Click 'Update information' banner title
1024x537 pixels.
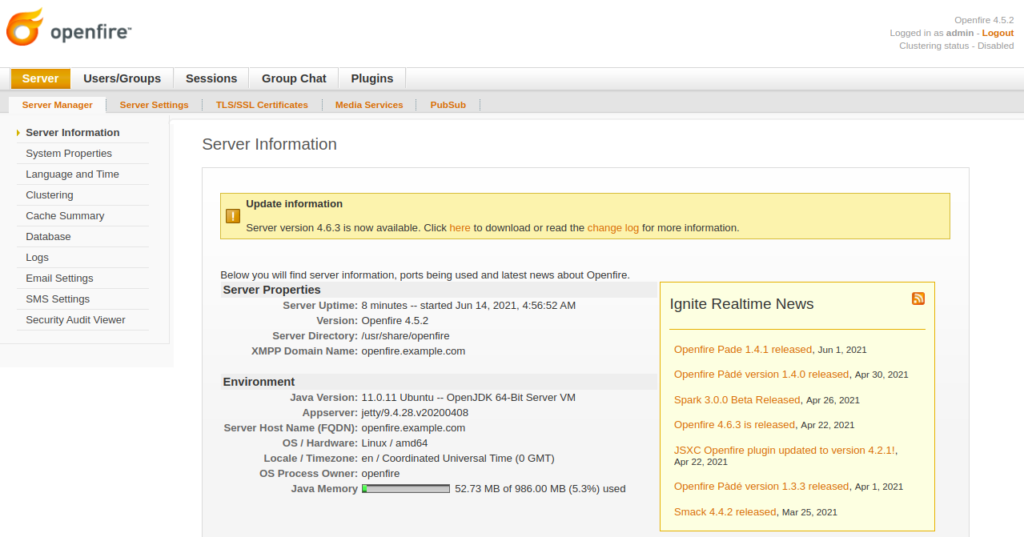point(294,204)
